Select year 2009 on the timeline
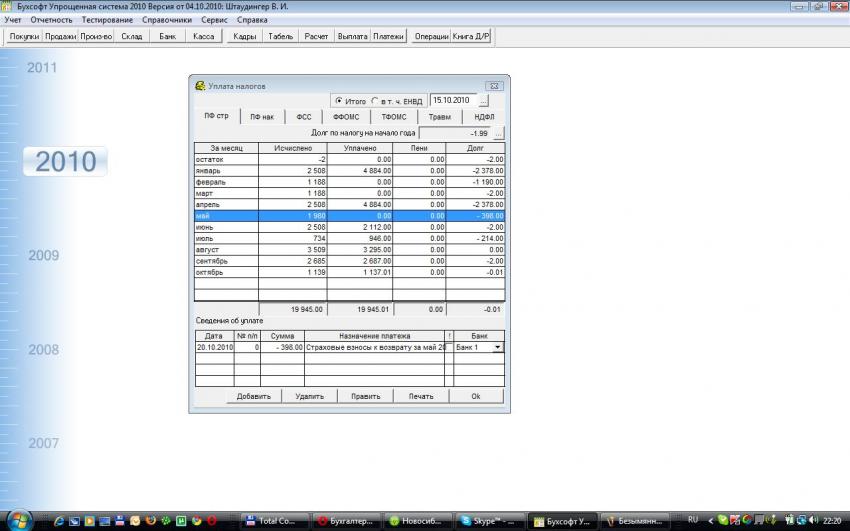850x531 pixels. click(43, 256)
